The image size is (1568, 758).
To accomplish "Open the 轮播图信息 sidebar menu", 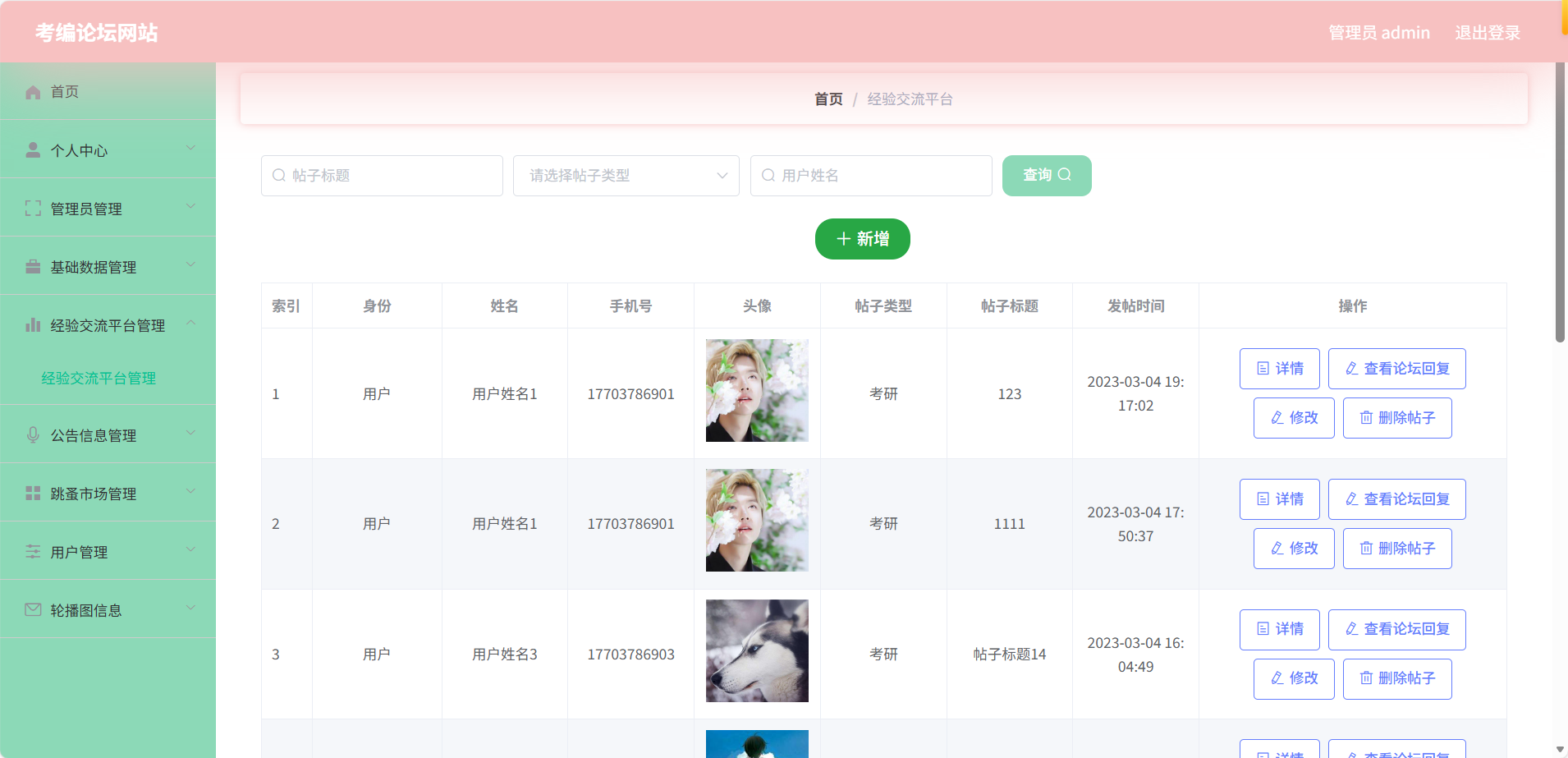I will (x=108, y=609).
